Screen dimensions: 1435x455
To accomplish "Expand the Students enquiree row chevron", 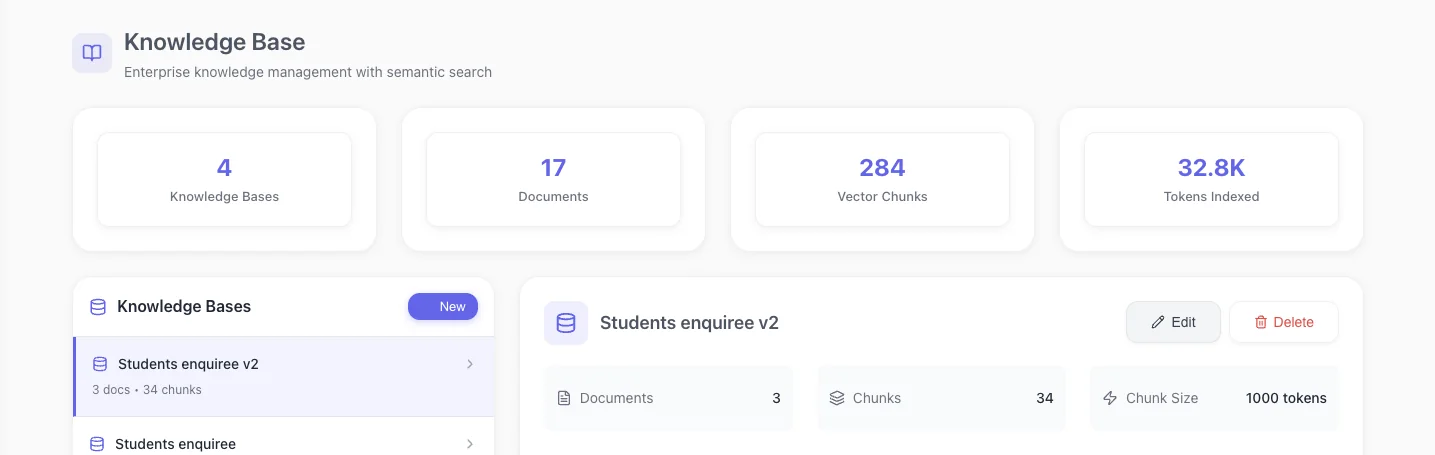I will click(470, 444).
